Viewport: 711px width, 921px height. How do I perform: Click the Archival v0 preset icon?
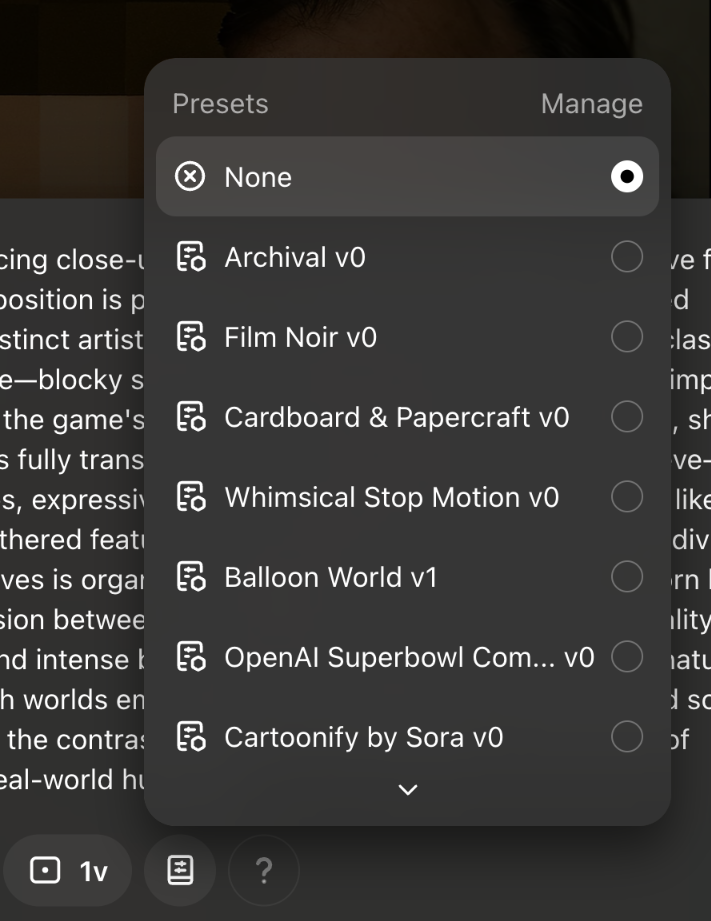[x=191, y=257]
